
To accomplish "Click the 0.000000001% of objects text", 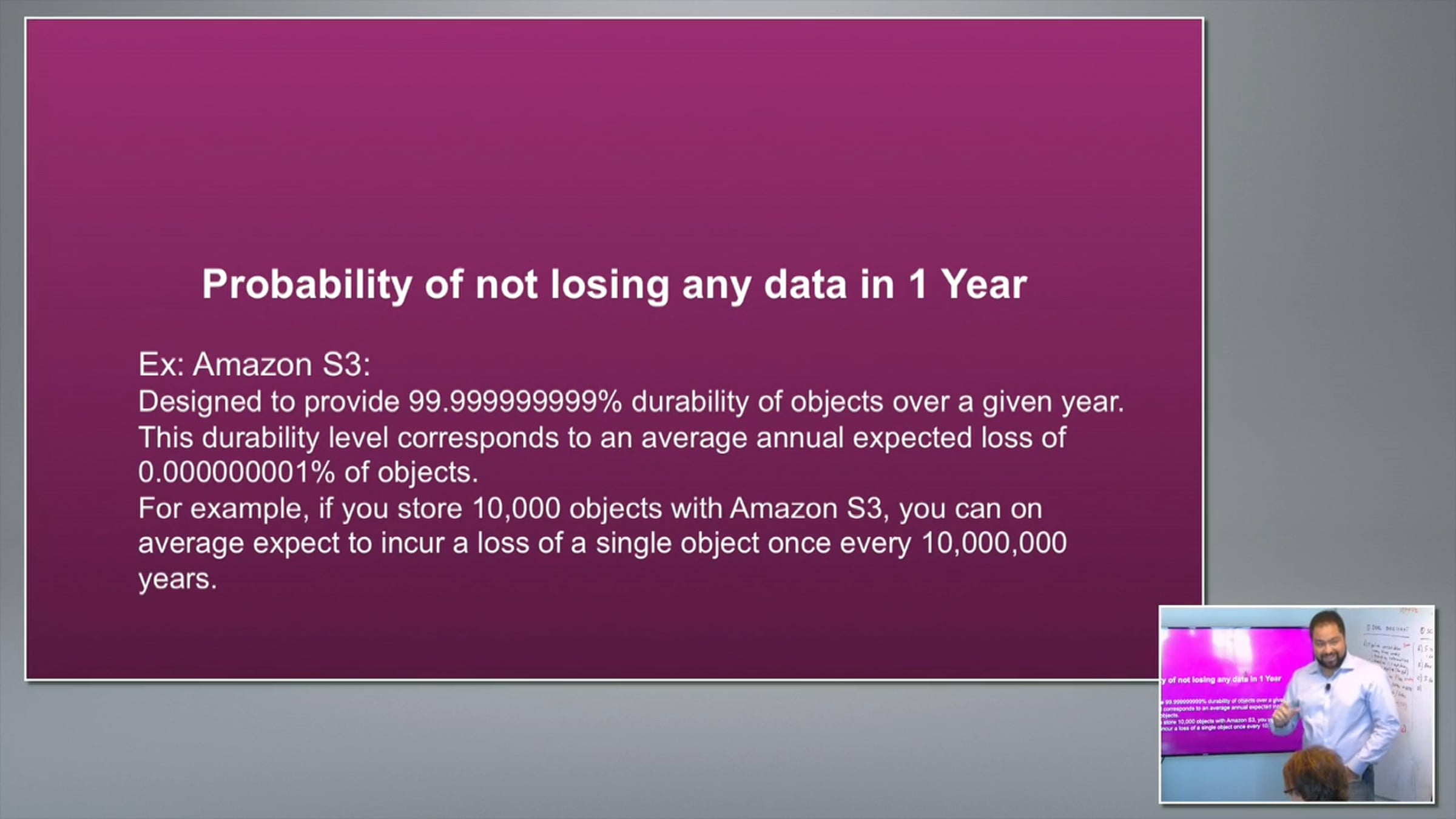I will click(308, 473).
